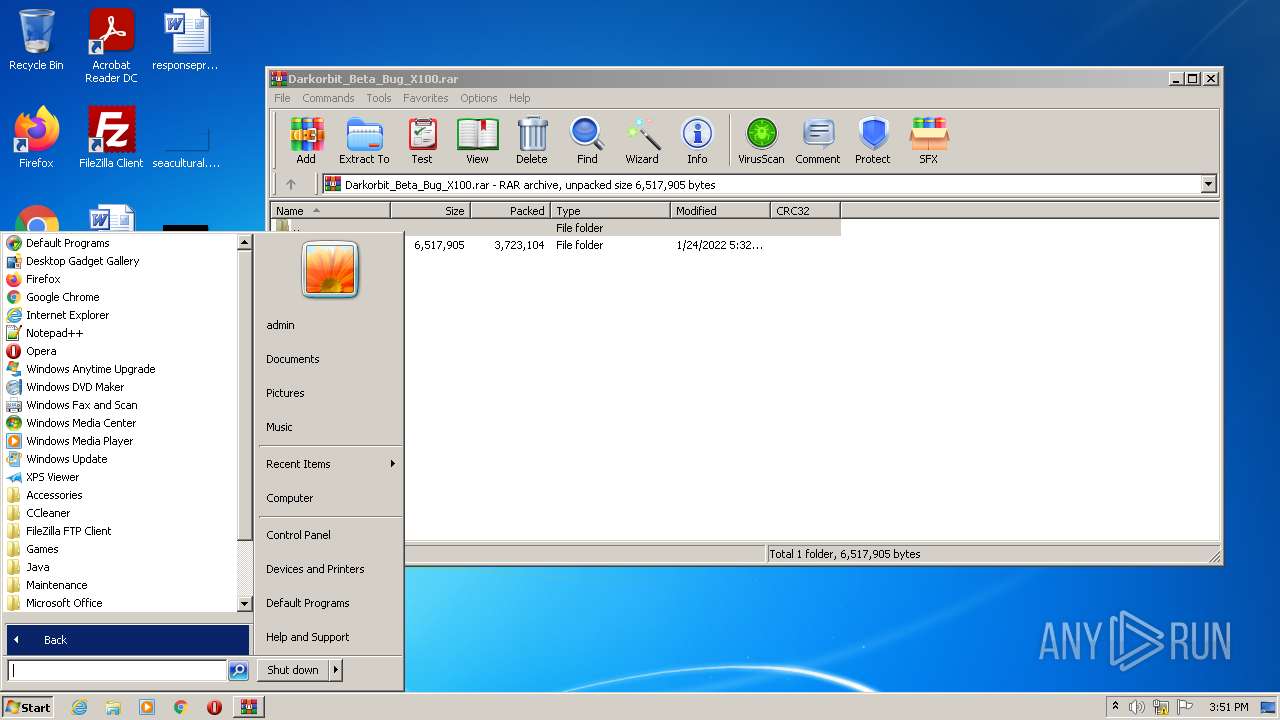The width and height of the screenshot is (1280, 720).
Task: Click the Protect shield icon
Action: click(873, 140)
